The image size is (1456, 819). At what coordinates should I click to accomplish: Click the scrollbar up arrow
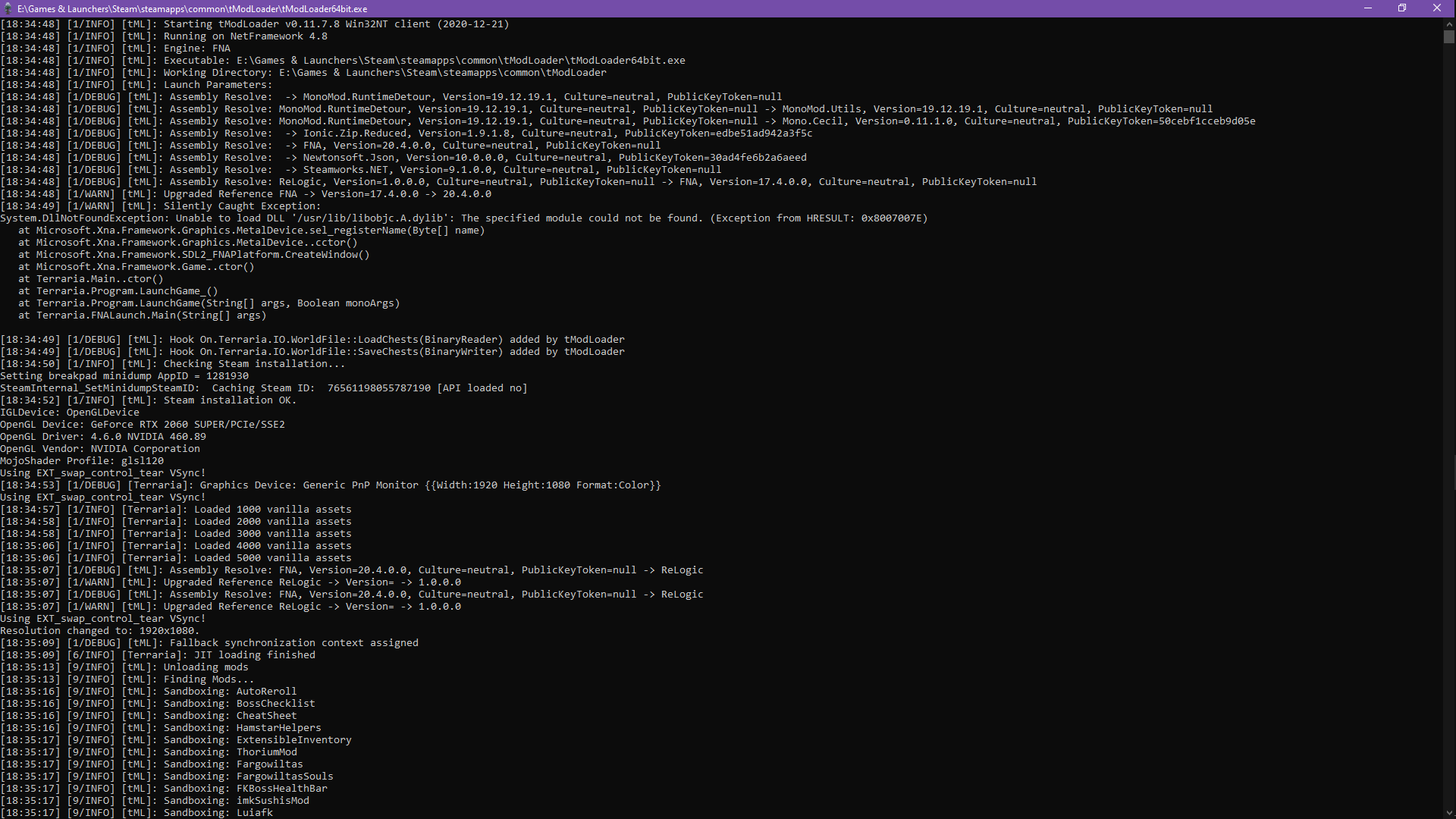1449,24
